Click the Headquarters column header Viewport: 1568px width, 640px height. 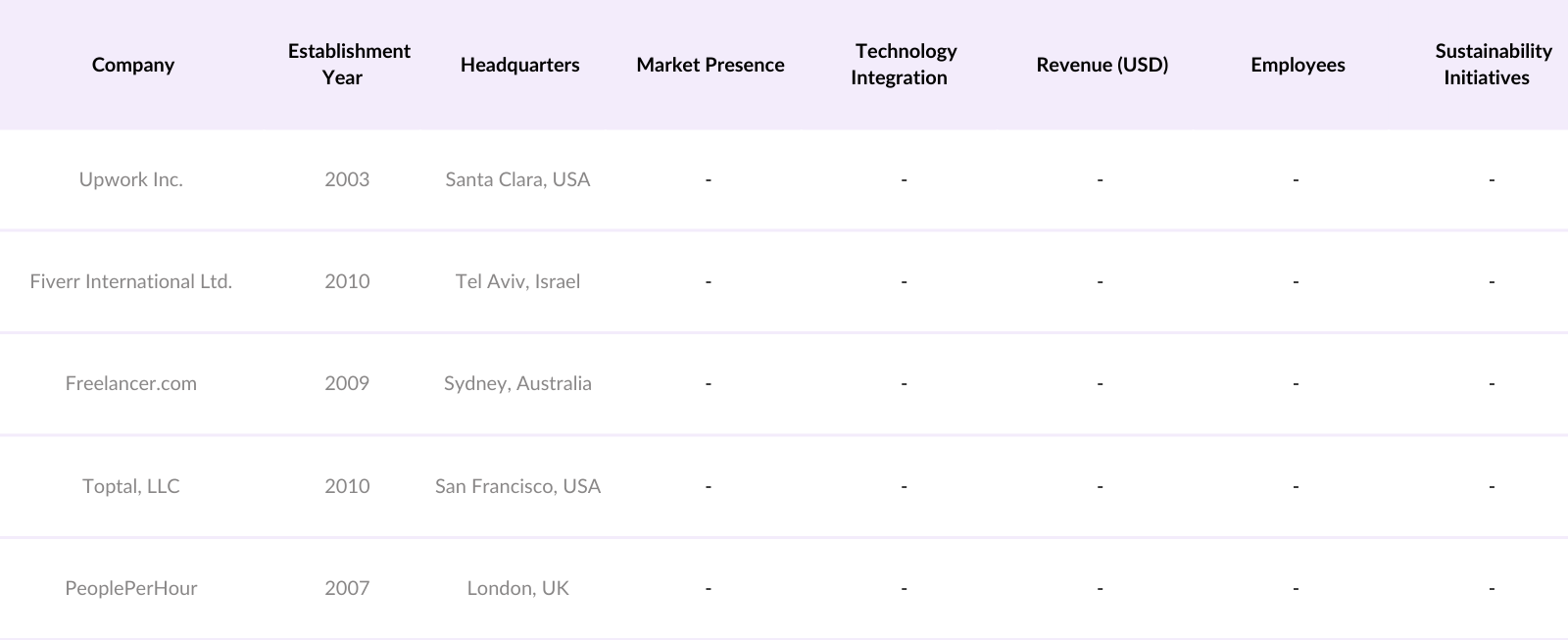tap(519, 65)
